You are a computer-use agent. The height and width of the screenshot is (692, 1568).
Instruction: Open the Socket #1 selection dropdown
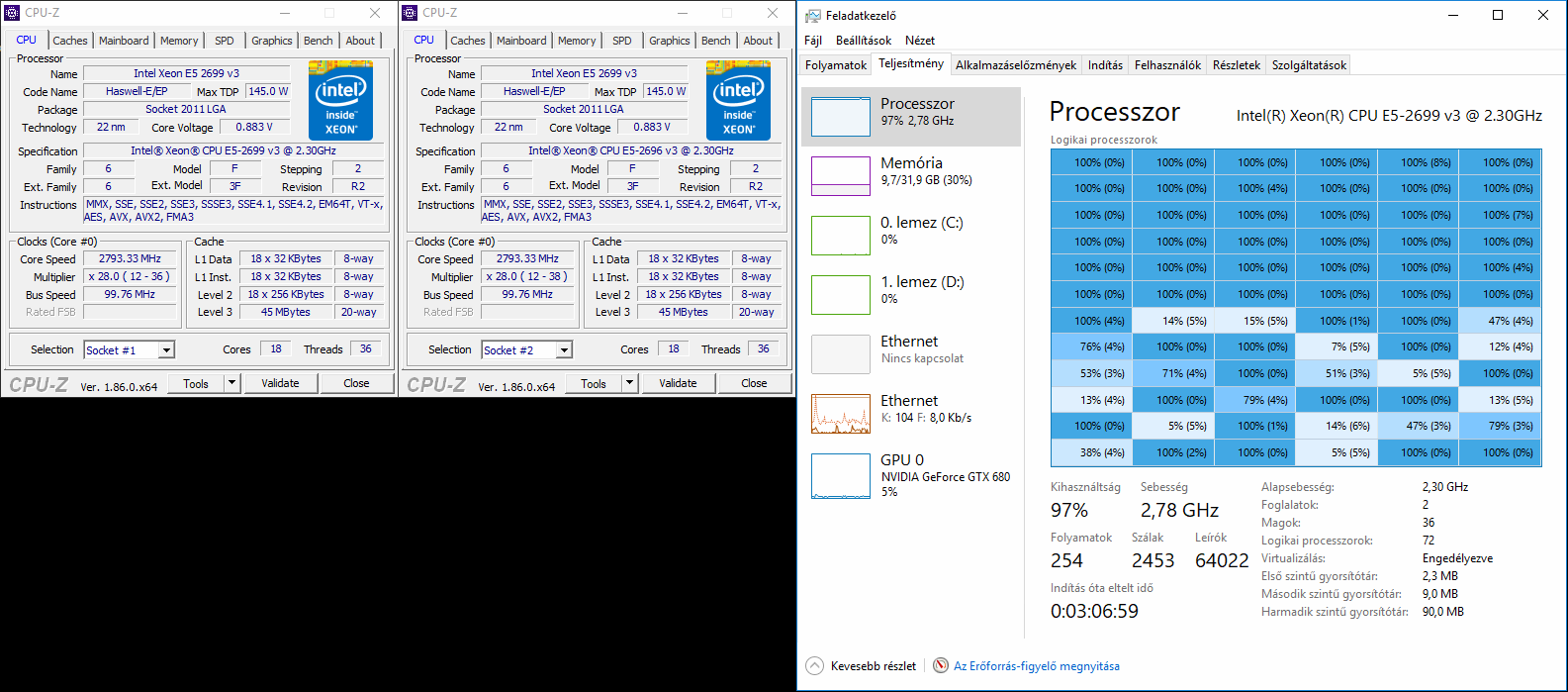129,349
